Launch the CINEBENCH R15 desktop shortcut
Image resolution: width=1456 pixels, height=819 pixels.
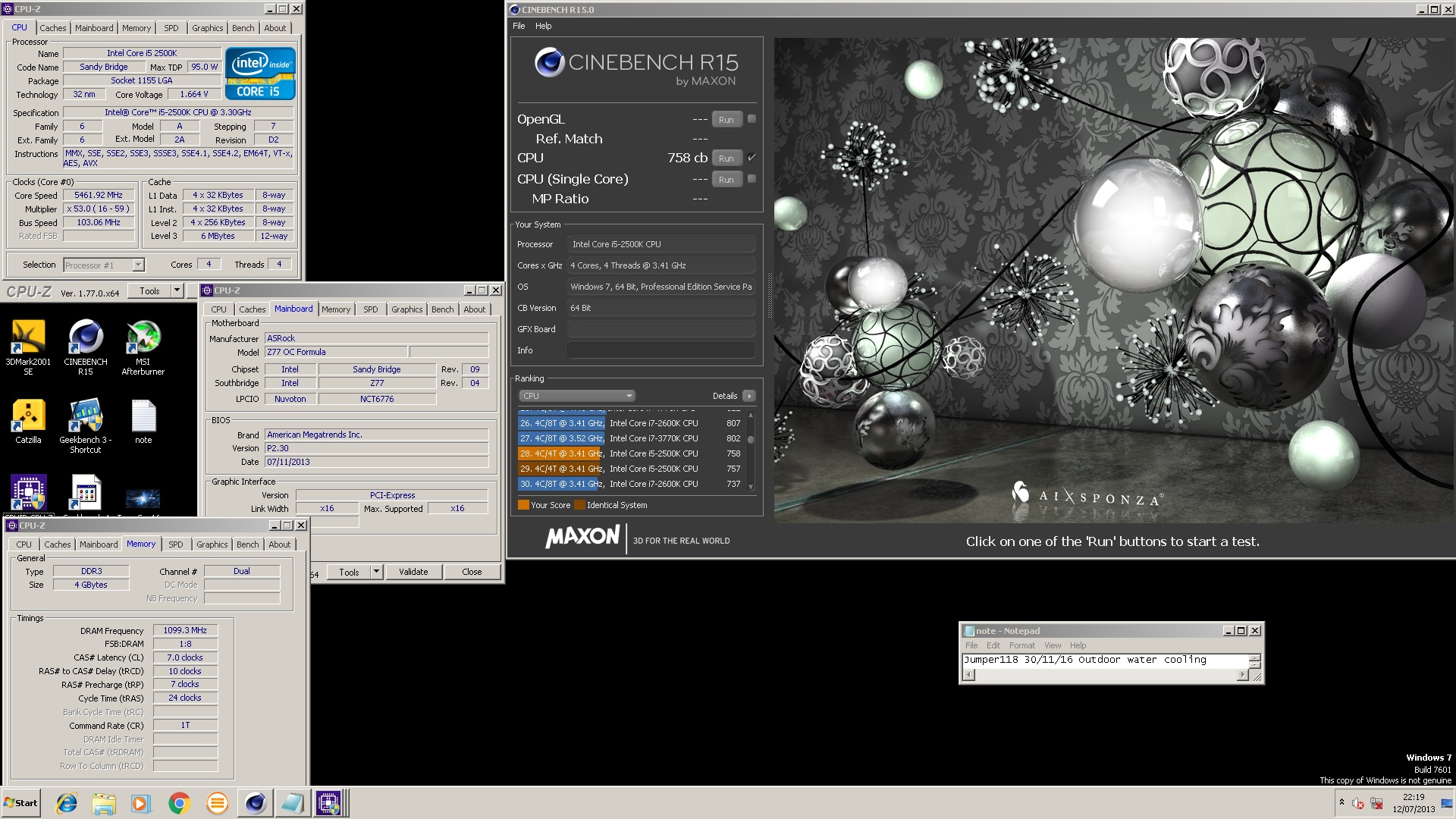[86, 347]
